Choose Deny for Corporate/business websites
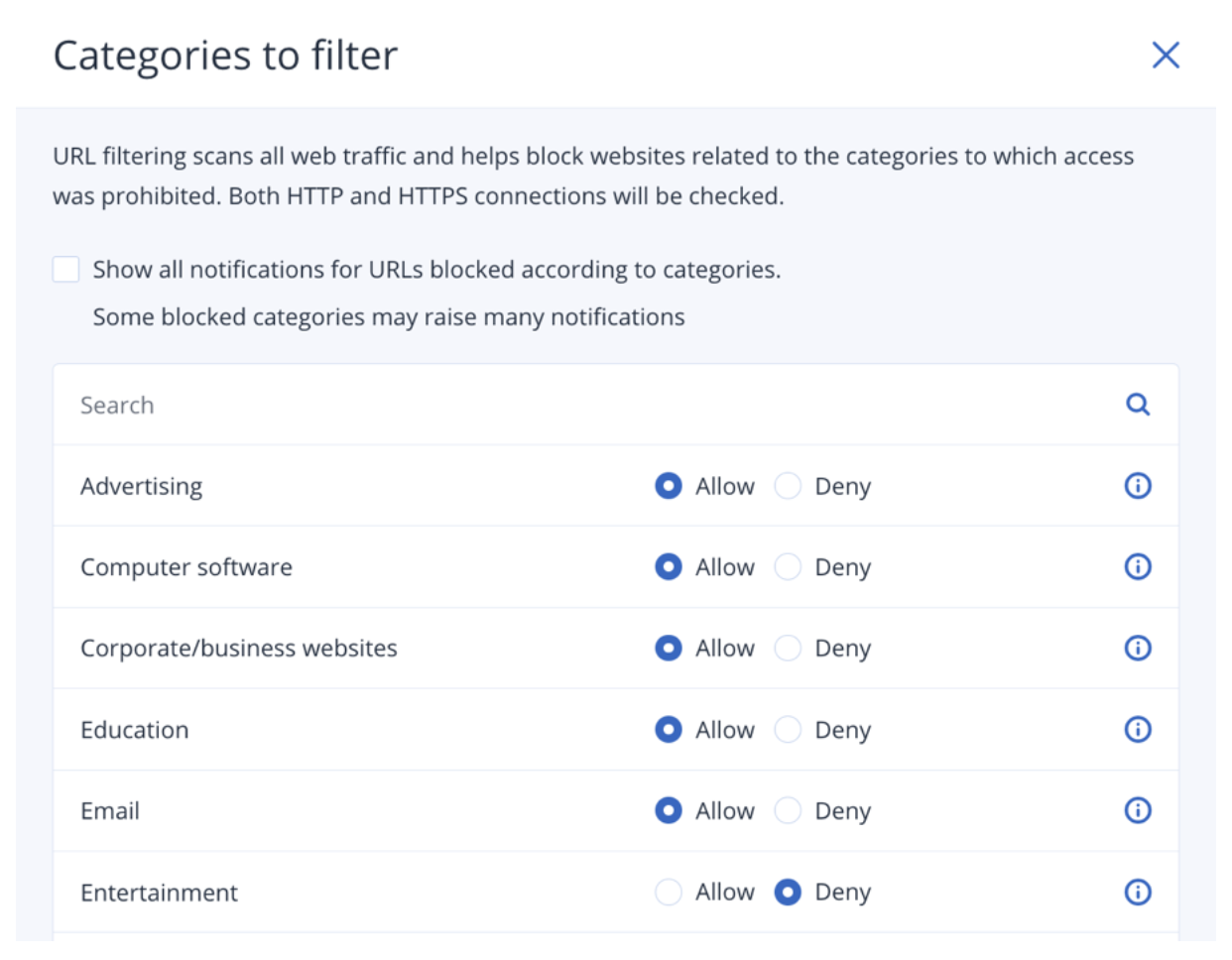Screen dimensions: 1232x960 point(788,649)
